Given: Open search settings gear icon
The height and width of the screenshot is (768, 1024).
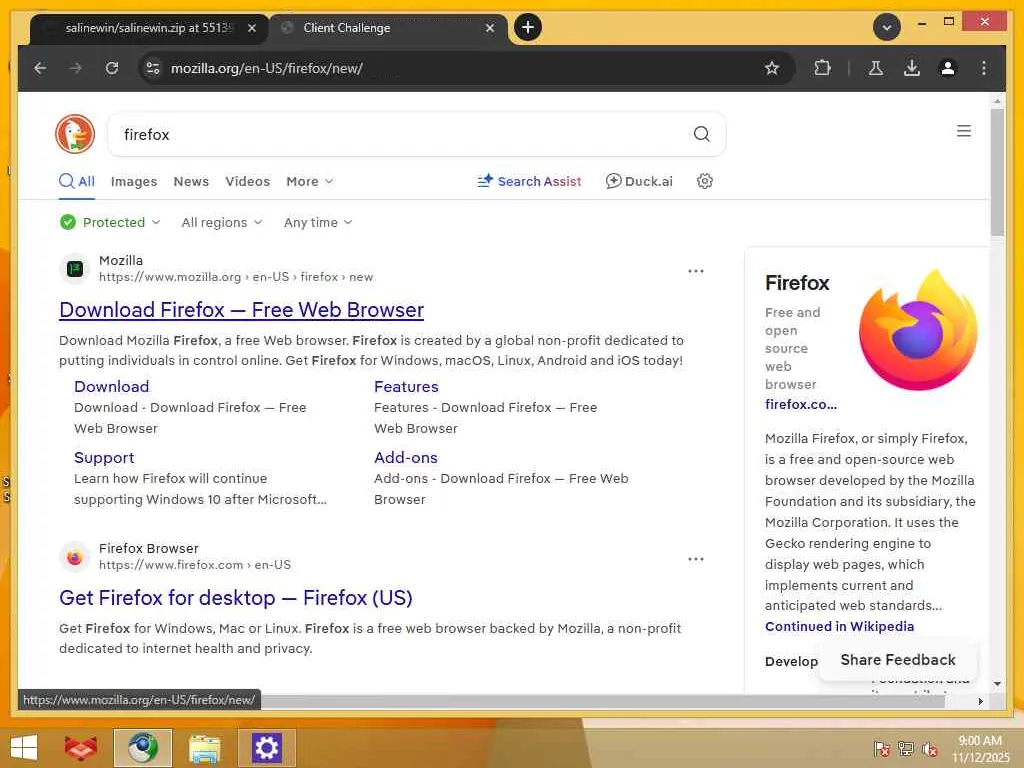Looking at the screenshot, I should pyautogui.click(x=704, y=182).
